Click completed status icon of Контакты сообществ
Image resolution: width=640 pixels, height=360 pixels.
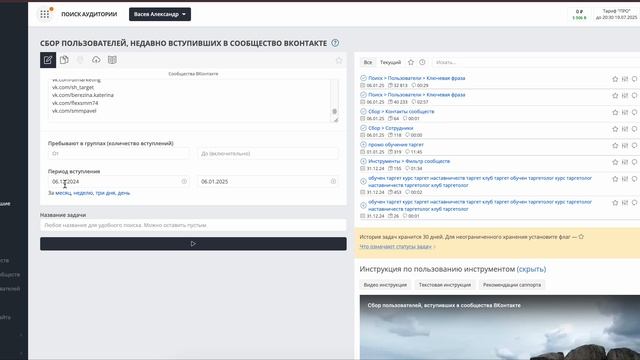(363, 111)
